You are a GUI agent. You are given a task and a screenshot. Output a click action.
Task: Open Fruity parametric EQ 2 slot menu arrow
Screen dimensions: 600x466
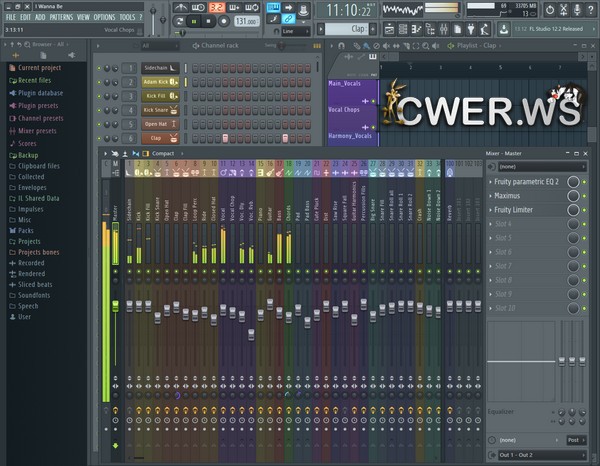(491, 182)
